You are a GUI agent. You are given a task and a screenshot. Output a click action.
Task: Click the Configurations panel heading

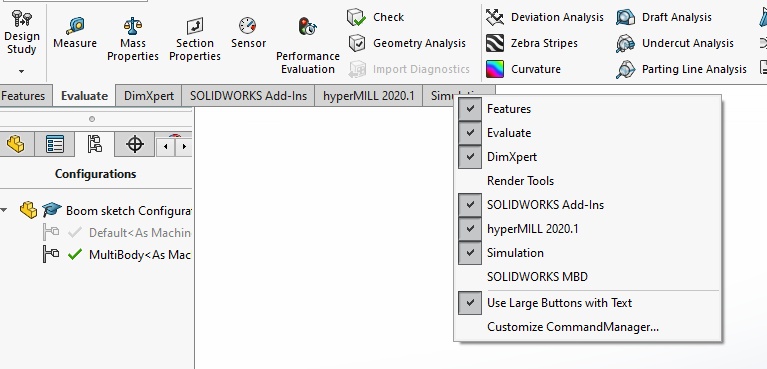[95, 174]
